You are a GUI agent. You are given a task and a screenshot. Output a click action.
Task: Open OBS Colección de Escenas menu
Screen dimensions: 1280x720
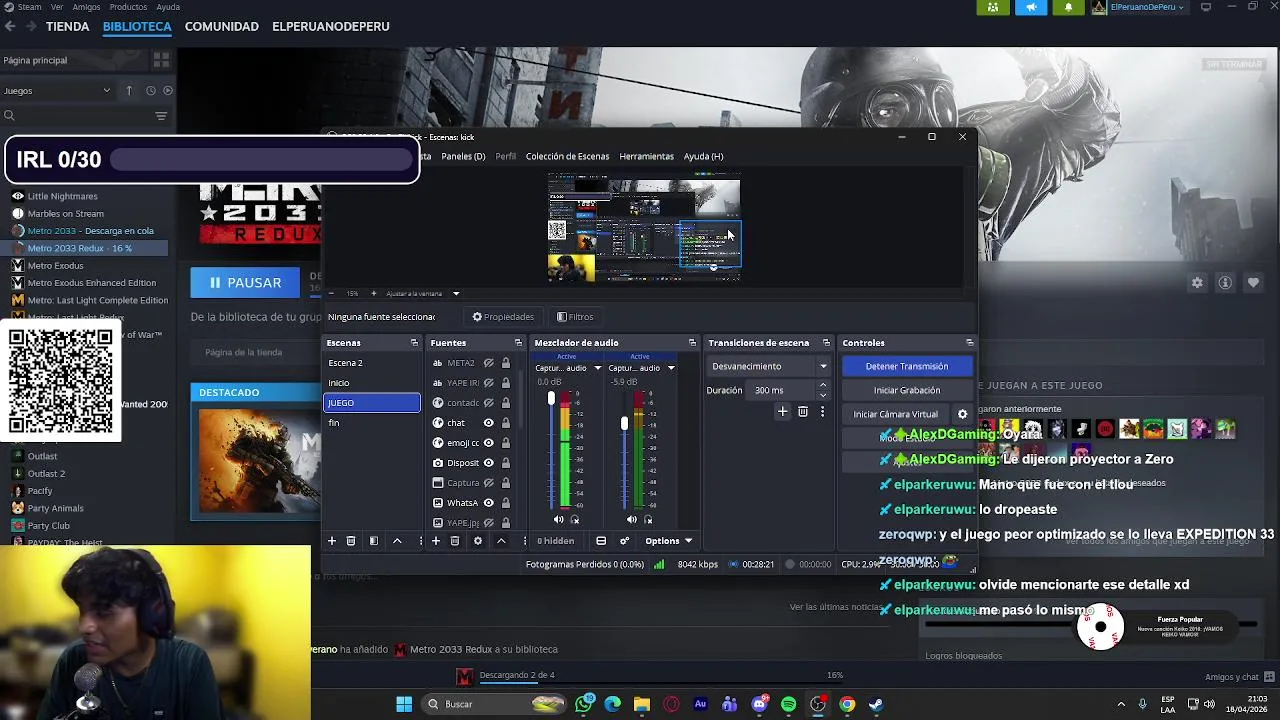tap(567, 156)
